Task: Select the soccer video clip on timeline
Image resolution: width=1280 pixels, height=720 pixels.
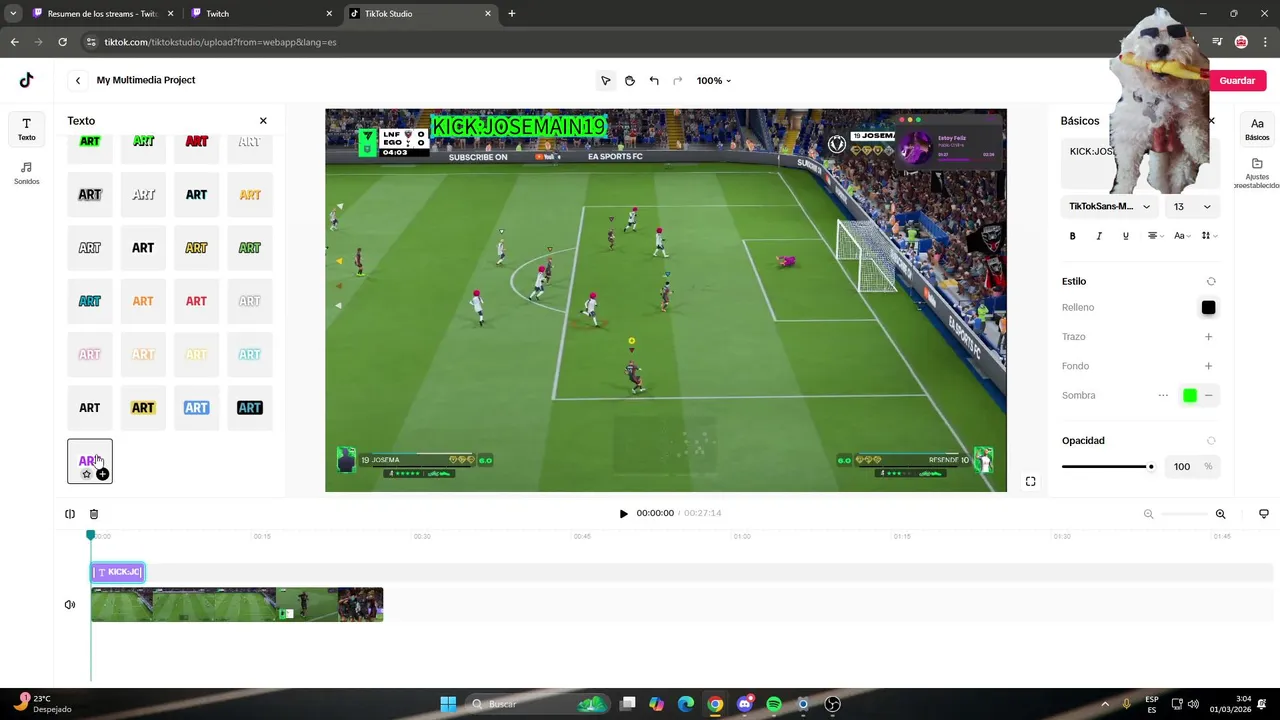Action: 237,605
